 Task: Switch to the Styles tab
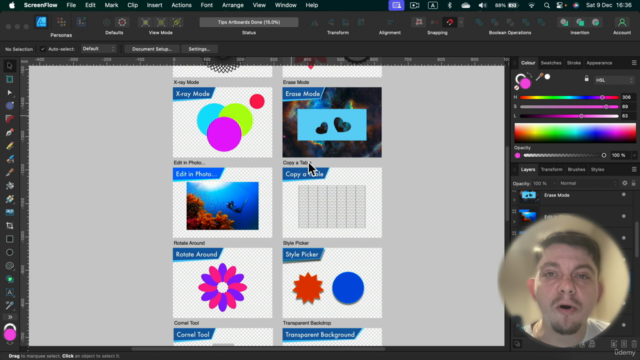[597, 169]
